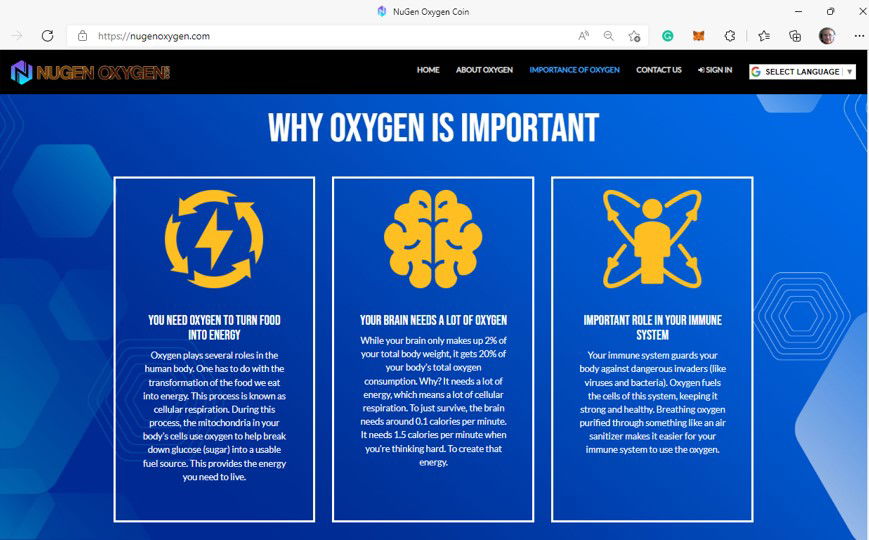Click the NuGen Oxygen logo
Viewport: 869px width, 540px height.
[90, 72]
